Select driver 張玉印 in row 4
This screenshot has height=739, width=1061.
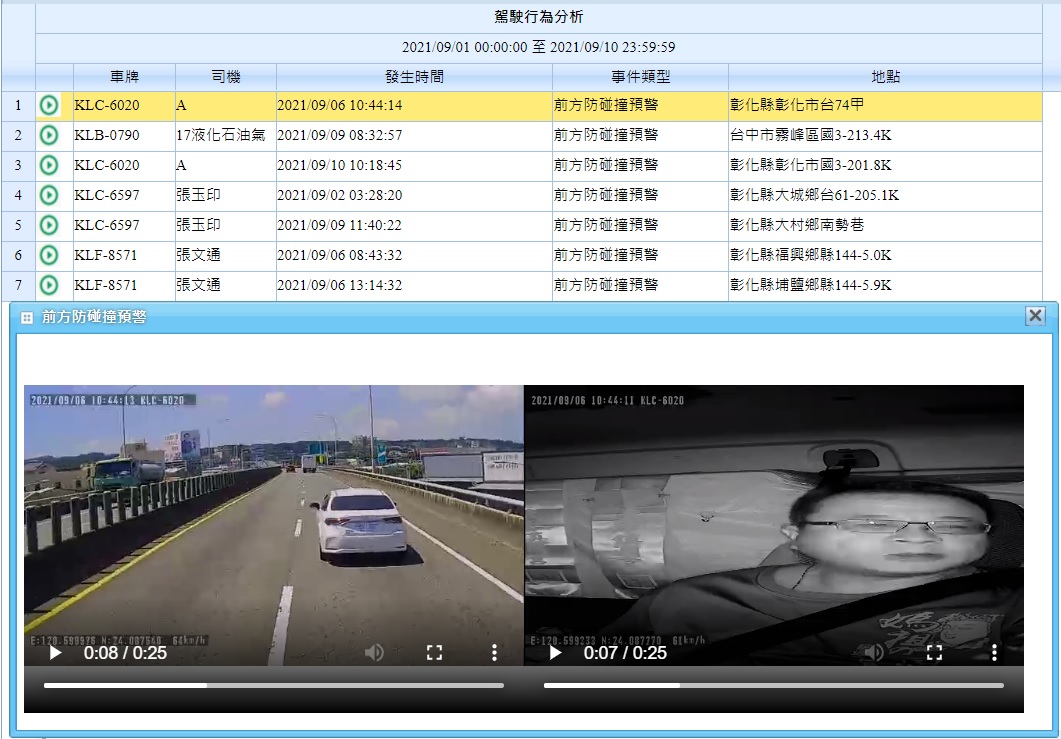(226, 196)
